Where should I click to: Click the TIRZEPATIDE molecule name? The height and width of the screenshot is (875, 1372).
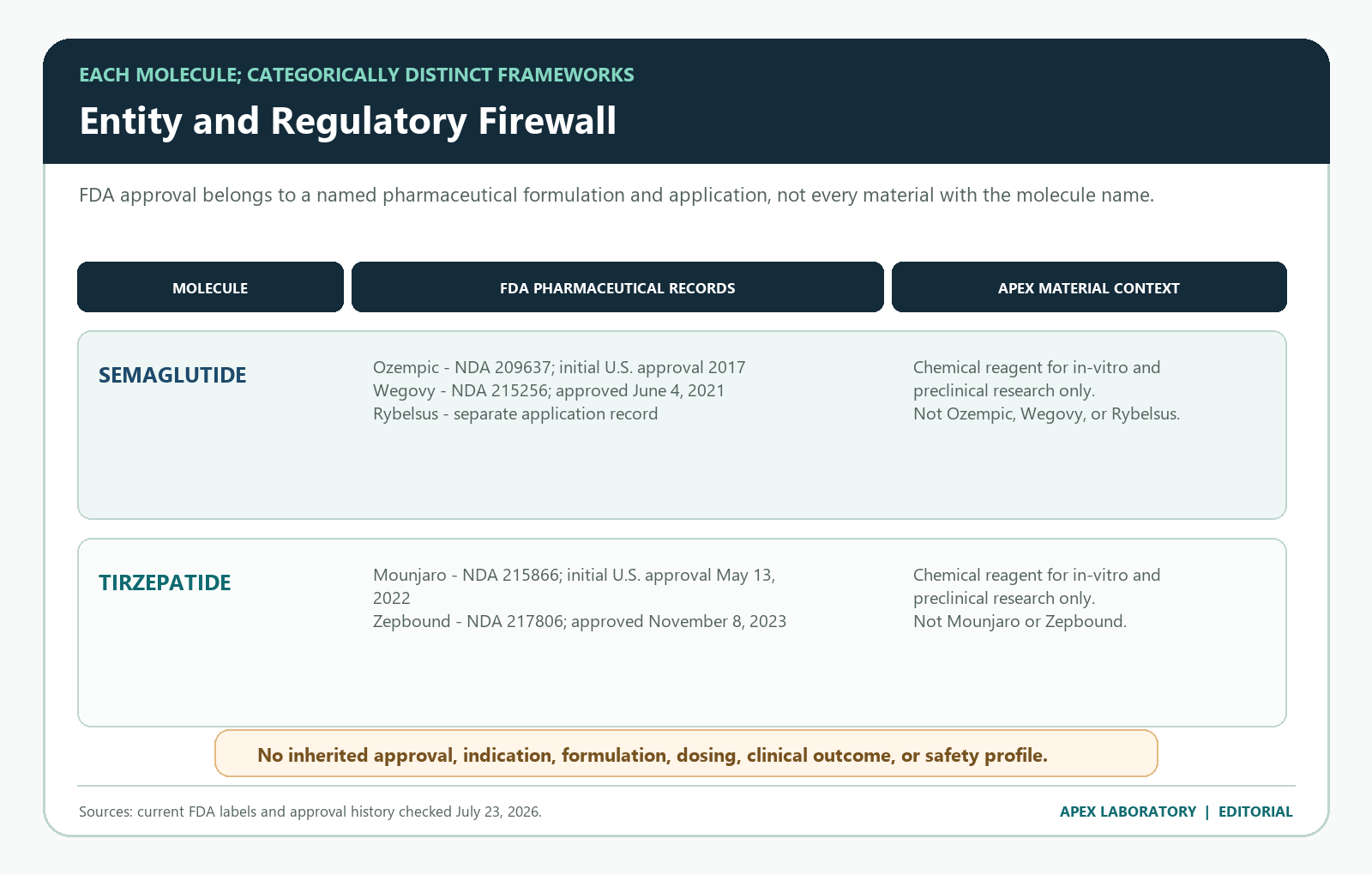click(x=165, y=582)
